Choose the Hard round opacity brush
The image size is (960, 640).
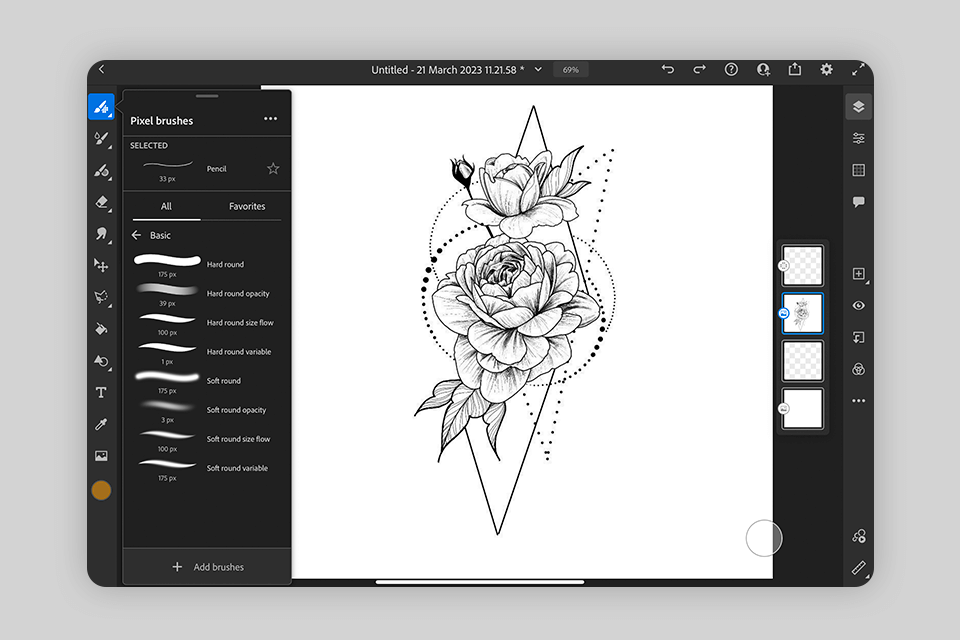[207, 293]
